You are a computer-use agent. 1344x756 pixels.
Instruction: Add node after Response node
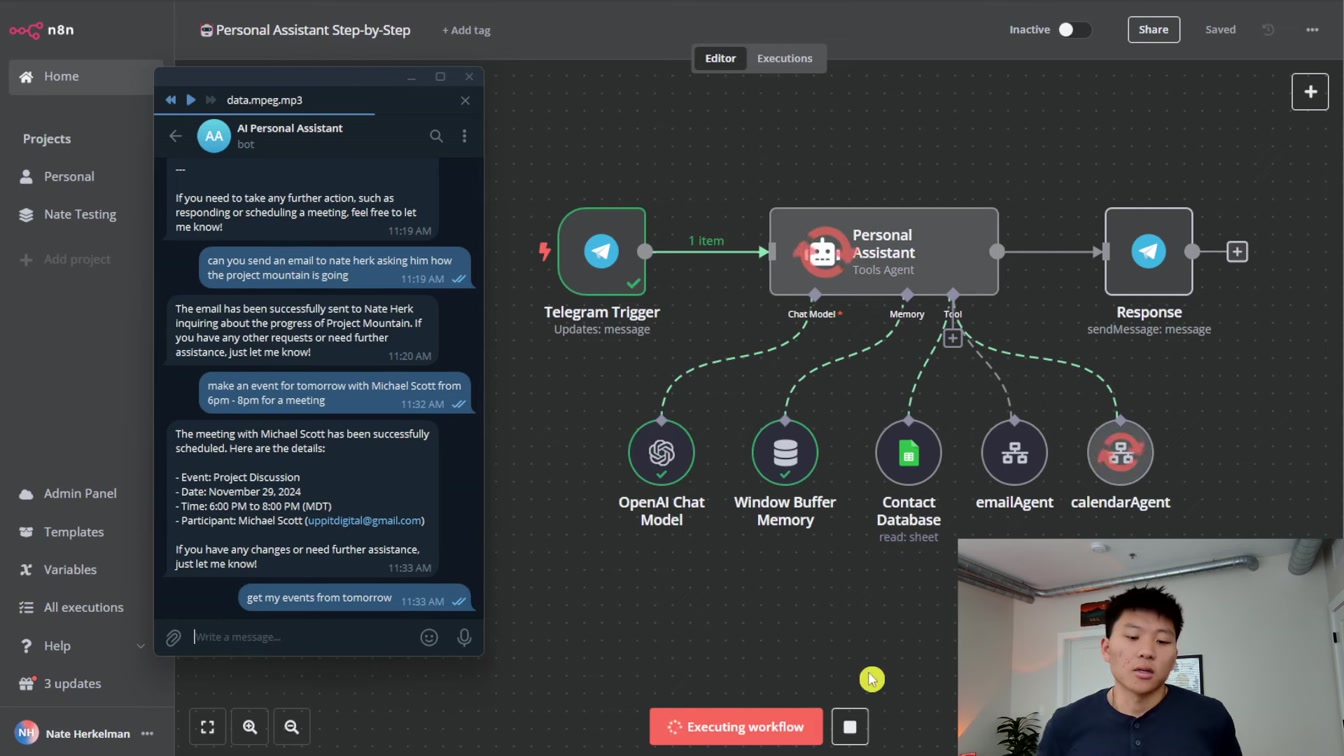1237,252
